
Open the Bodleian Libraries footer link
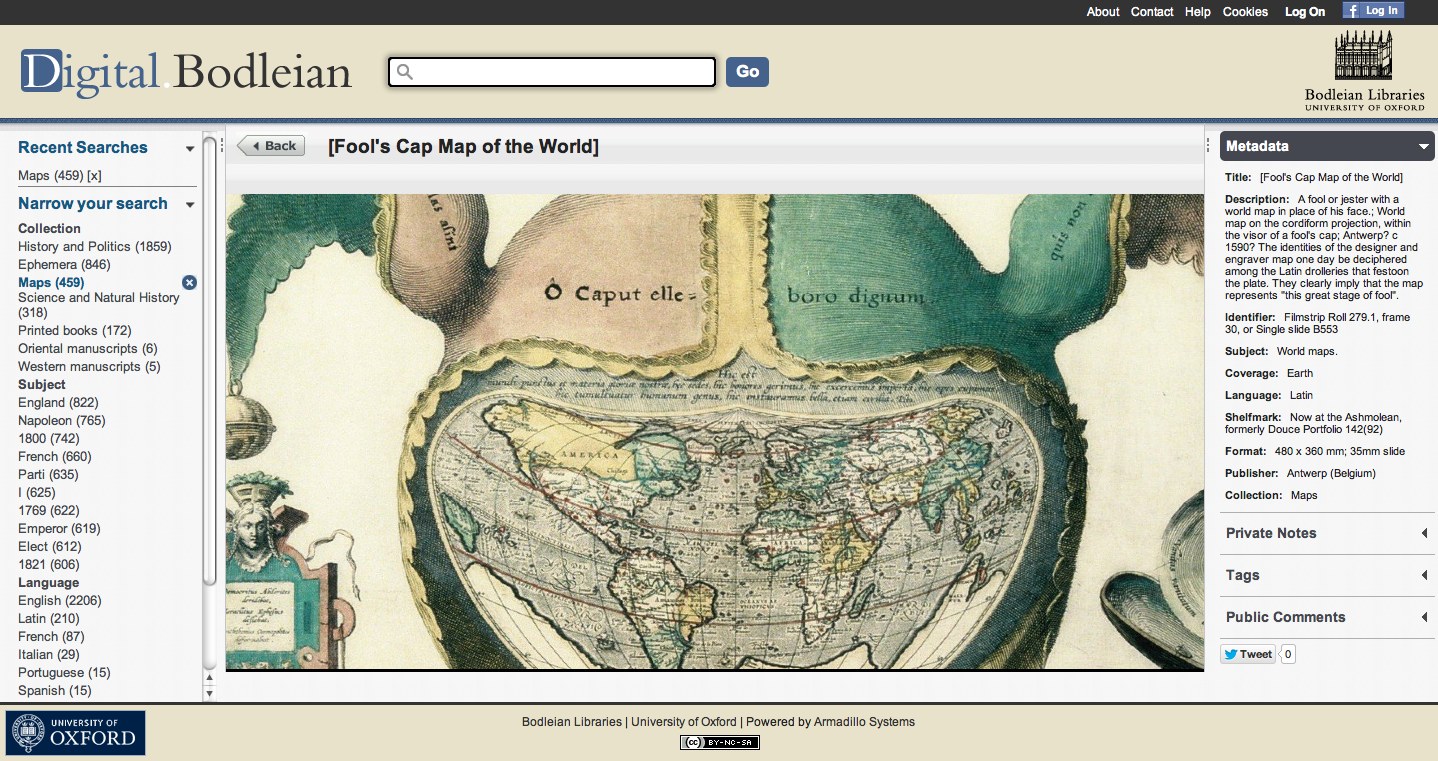(x=572, y=722)
